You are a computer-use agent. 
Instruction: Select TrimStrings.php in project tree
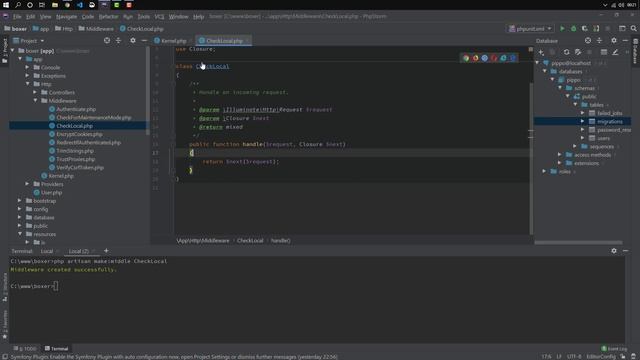pos(75,151)
